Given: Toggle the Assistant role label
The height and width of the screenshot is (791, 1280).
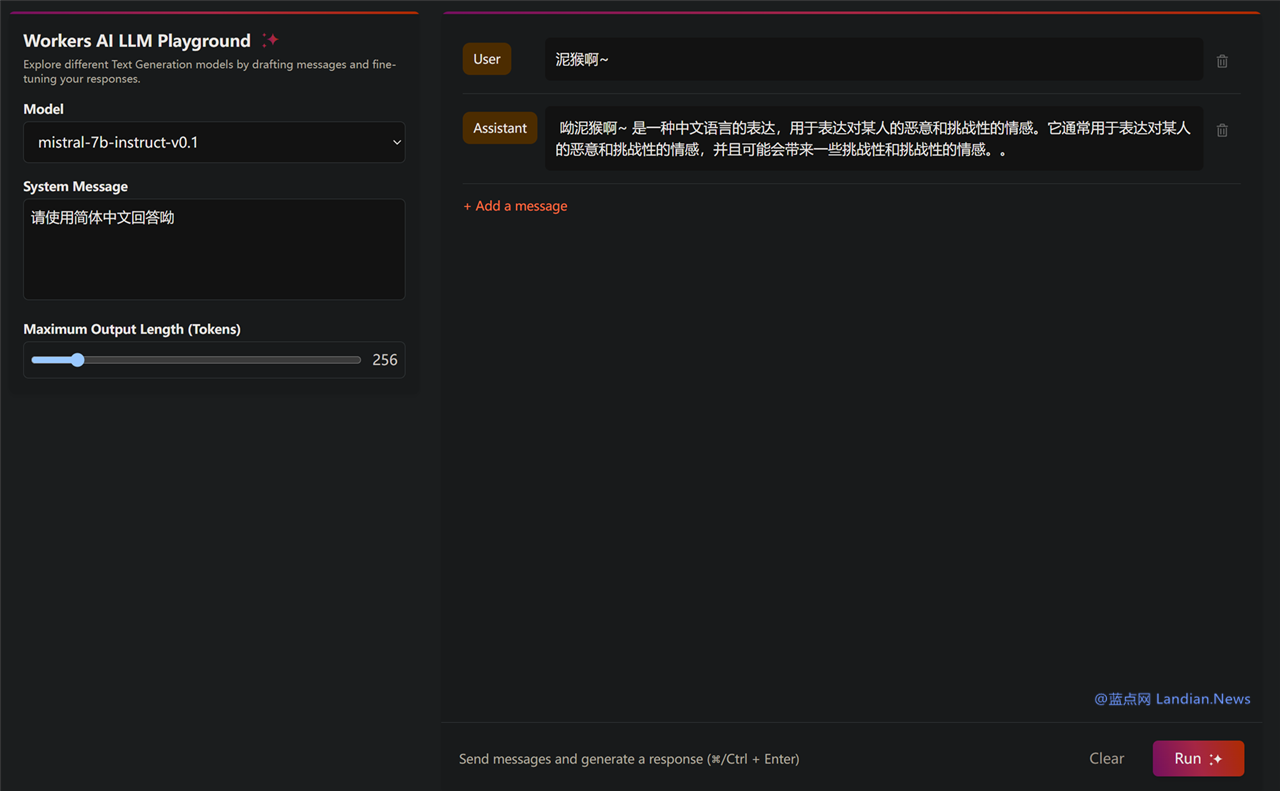Looking at the screenshot, I should (500, 128).
